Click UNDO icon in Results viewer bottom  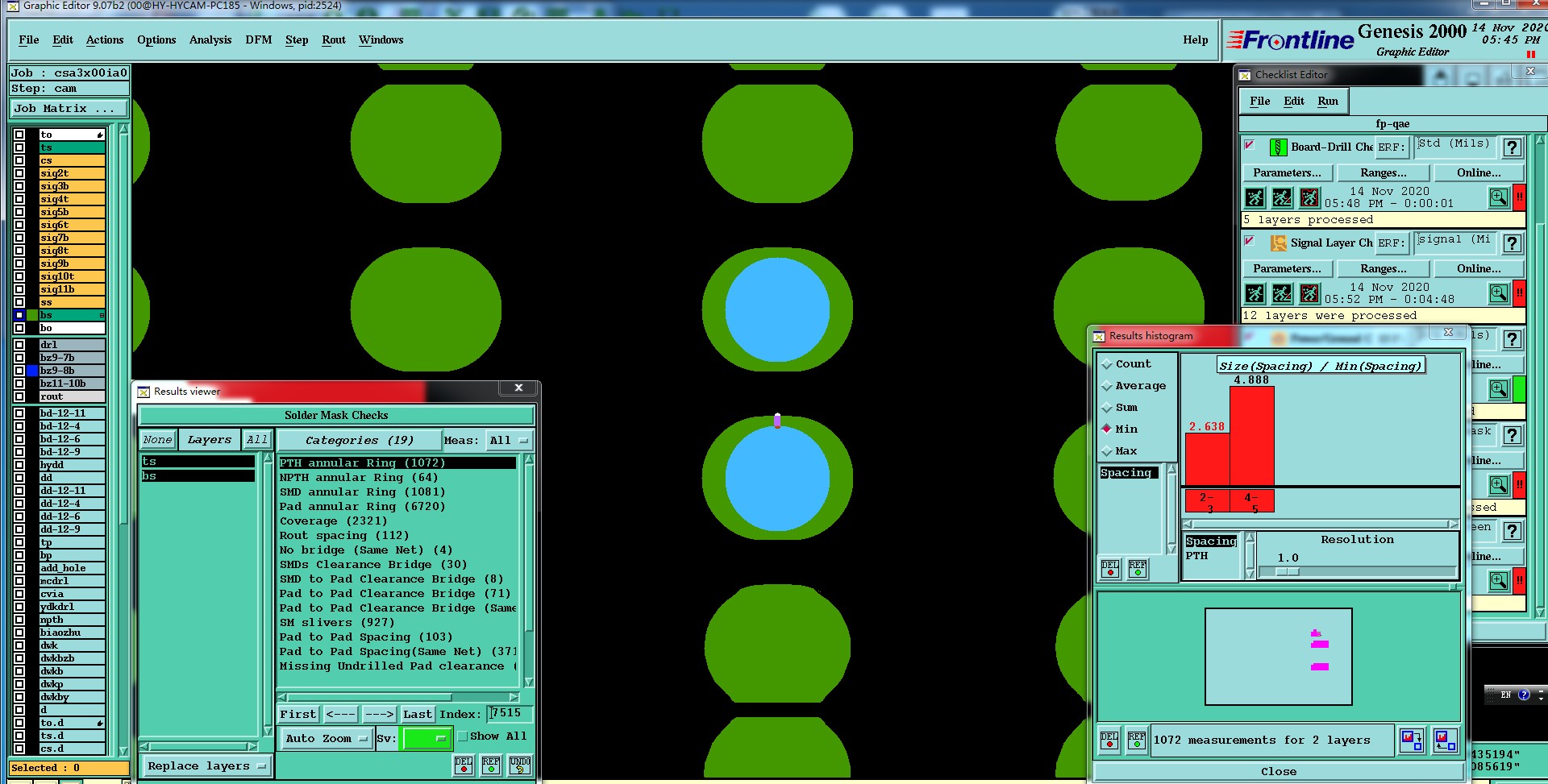click(520, 765)
